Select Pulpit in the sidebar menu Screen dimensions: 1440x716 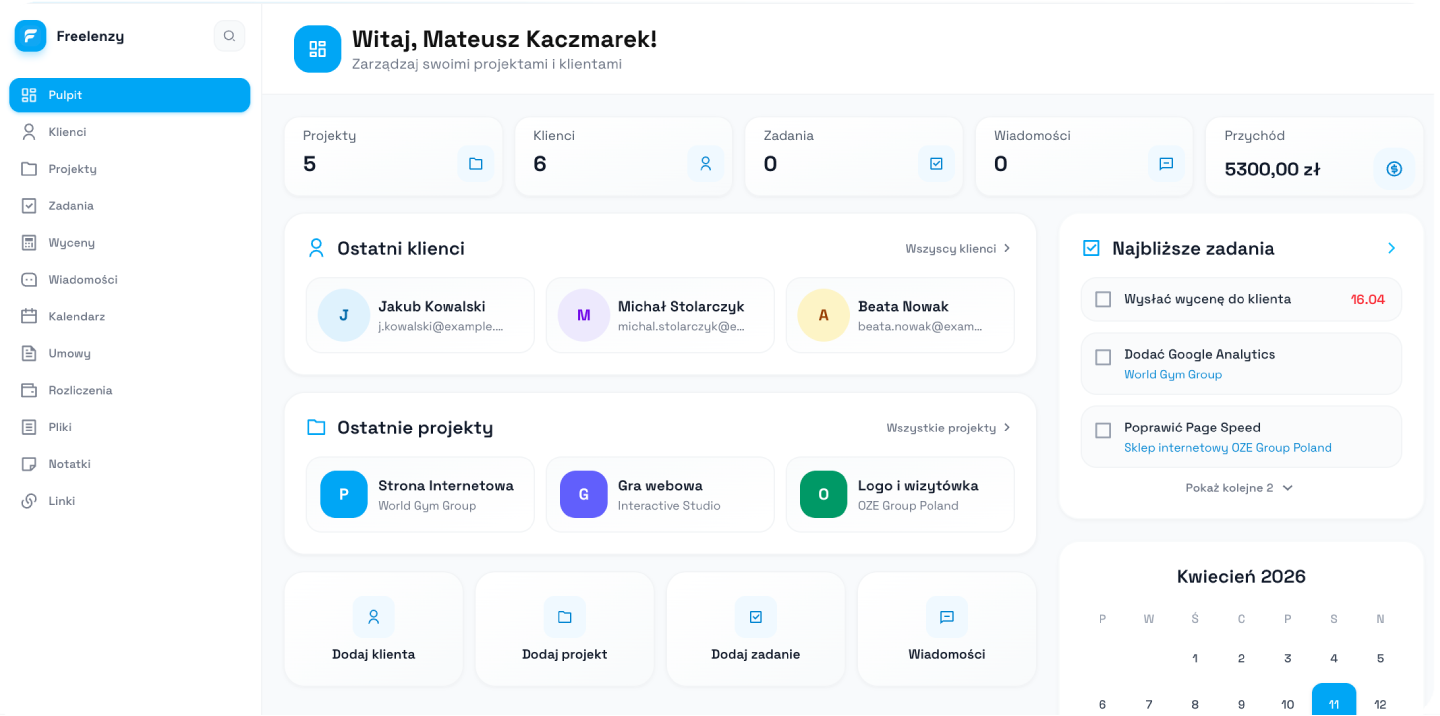(x=67, y=94)
